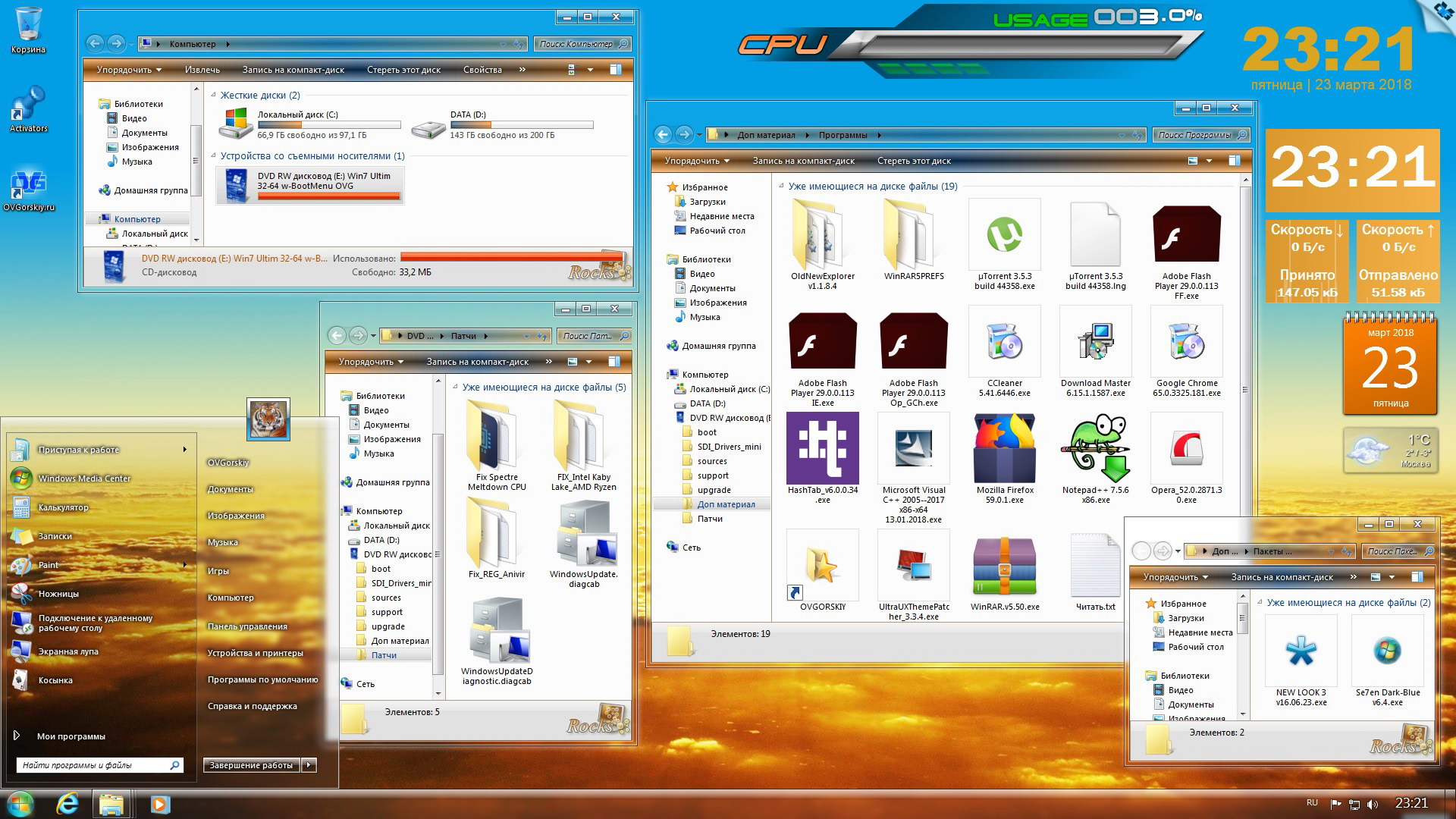Image resolution: width=1456 pixels, height=819 pixels.
Task: Toggle the preview pane in Programs window
Action: (1235, 161)
